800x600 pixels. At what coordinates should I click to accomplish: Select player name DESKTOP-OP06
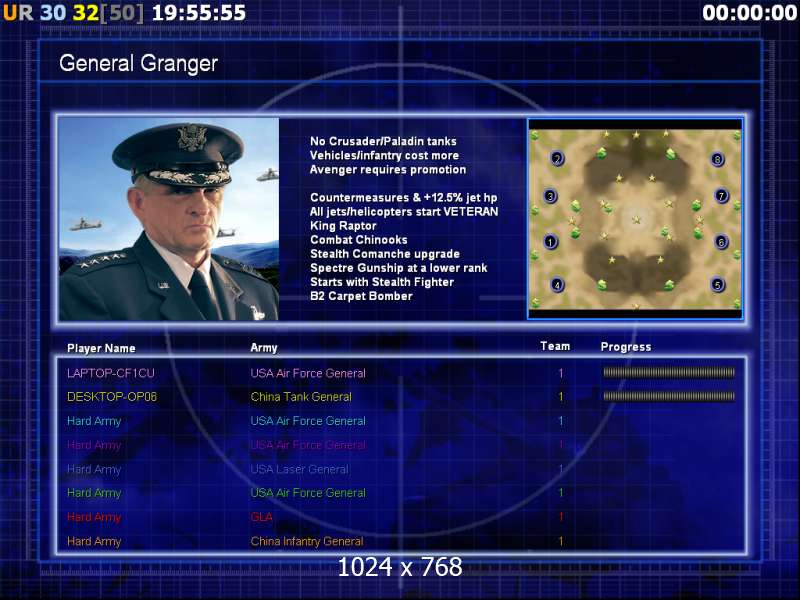[112, 396]
